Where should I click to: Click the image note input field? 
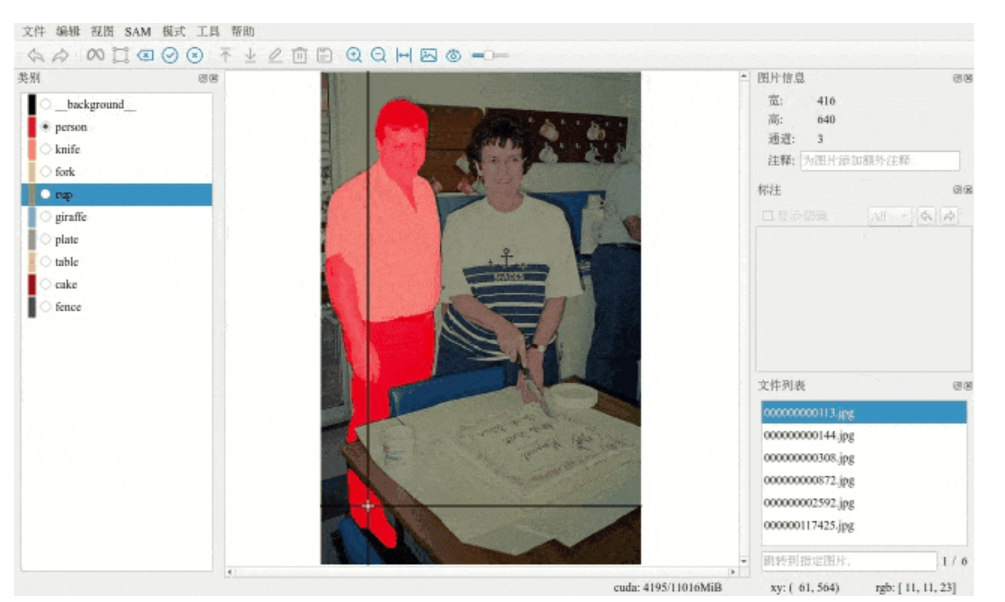[879, 160]
